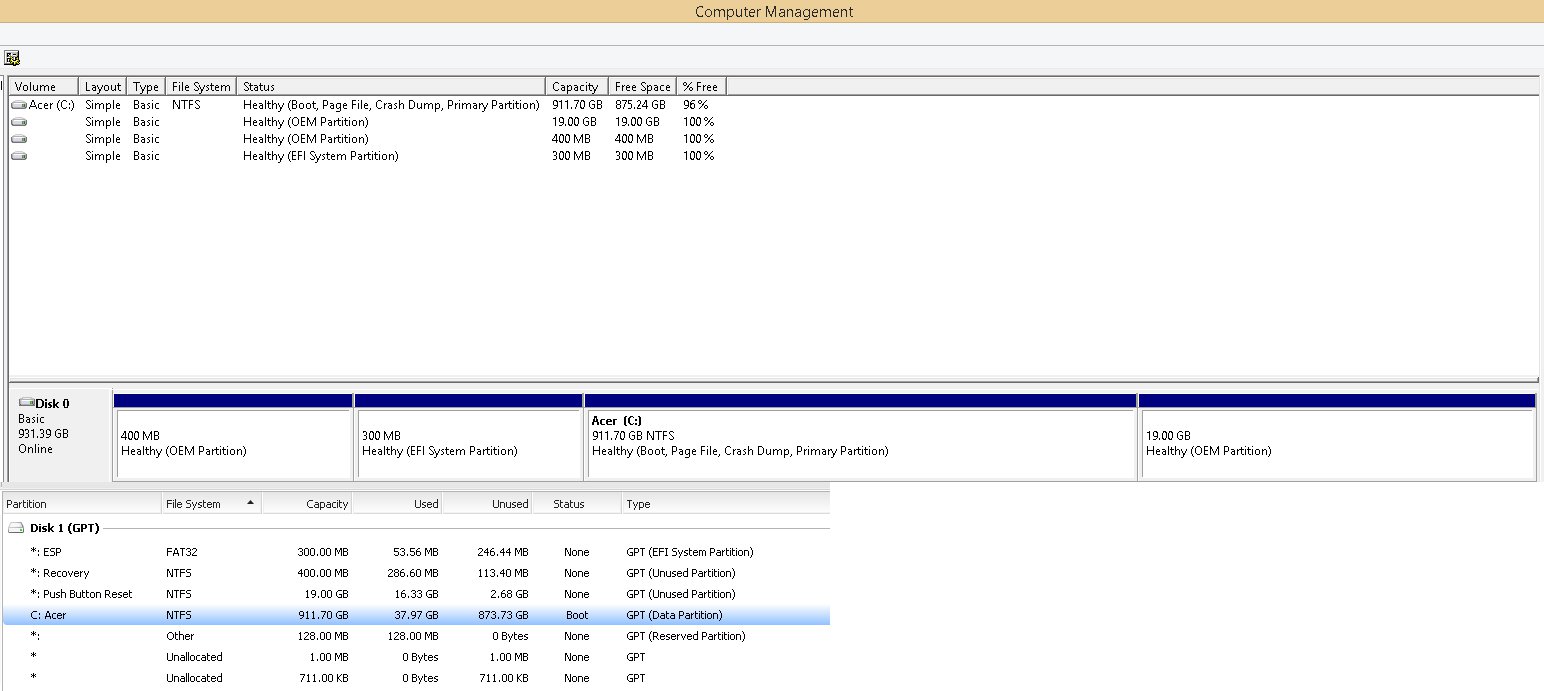Click the sort arrow in File System column
The image size is (1544, 691).
pos(249,503)
